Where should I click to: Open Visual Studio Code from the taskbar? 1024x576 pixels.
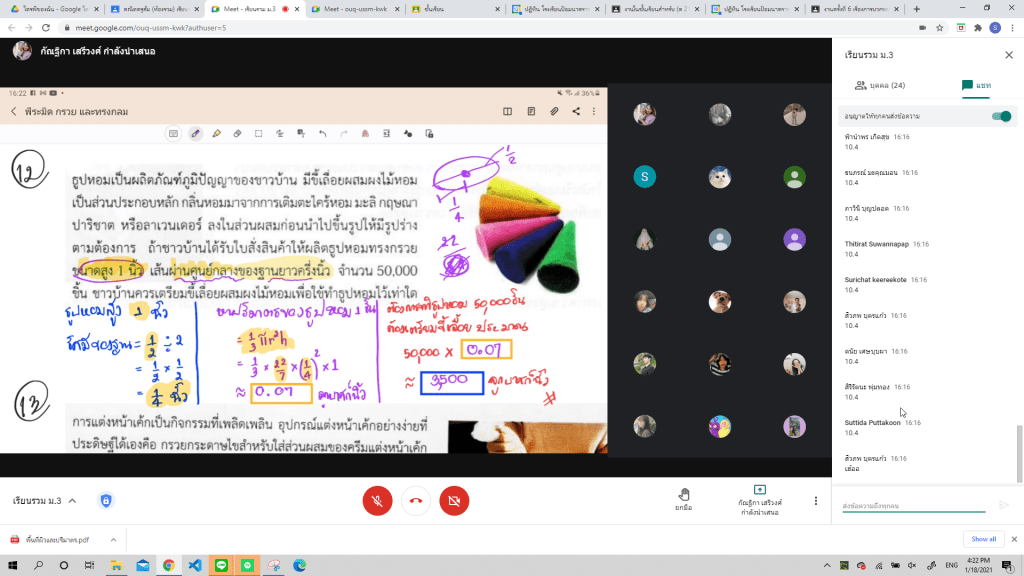click(194, 565)
